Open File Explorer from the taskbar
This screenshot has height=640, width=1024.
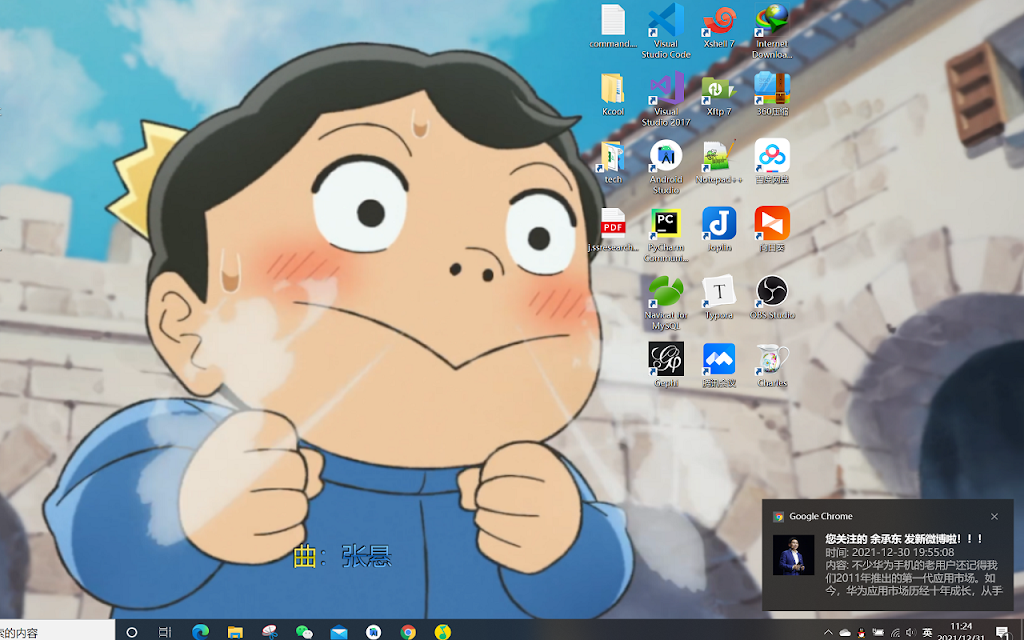pyautogui.click(x=235, y=632)
